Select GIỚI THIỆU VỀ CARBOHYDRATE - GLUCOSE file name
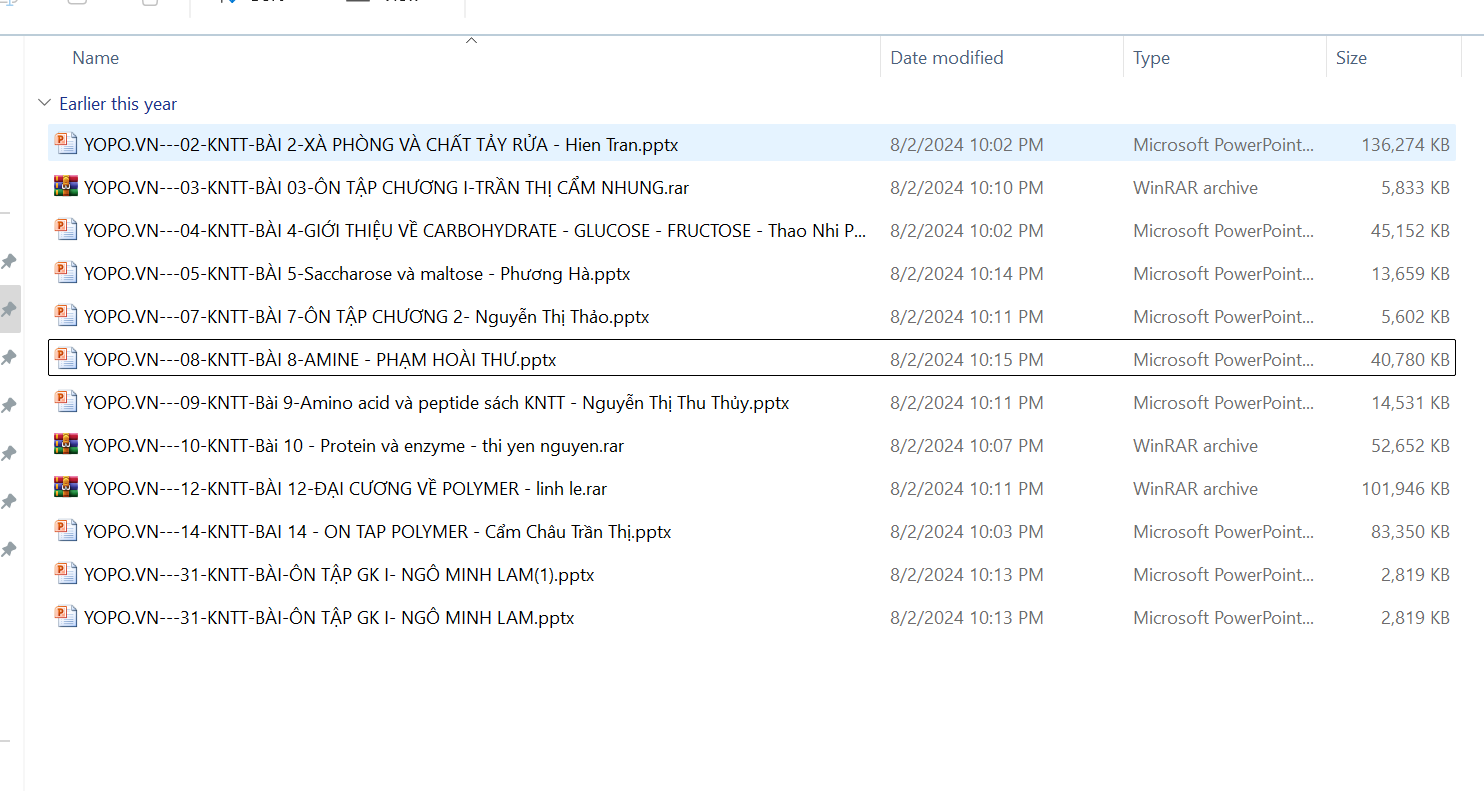 coord(475,231)
